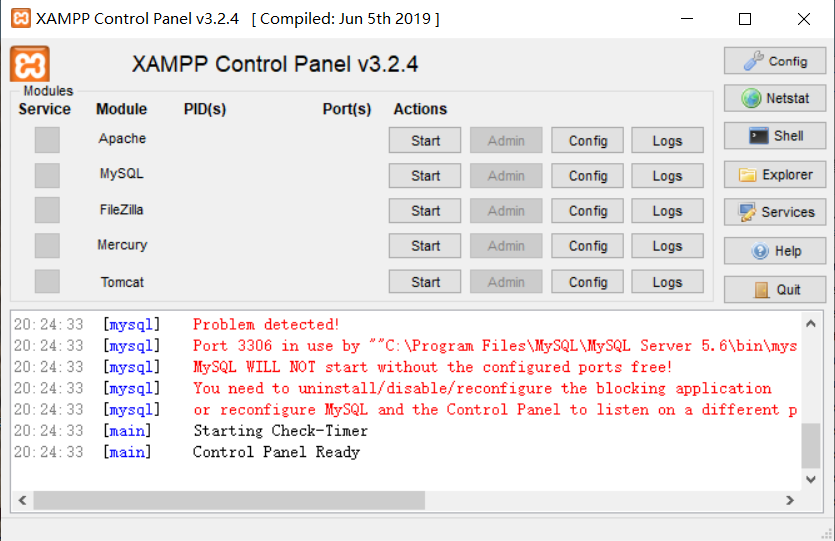Screen dimensions: 835x541
Task: Toggle the Mercury service checkbox
Action: (x=47, y=245)
